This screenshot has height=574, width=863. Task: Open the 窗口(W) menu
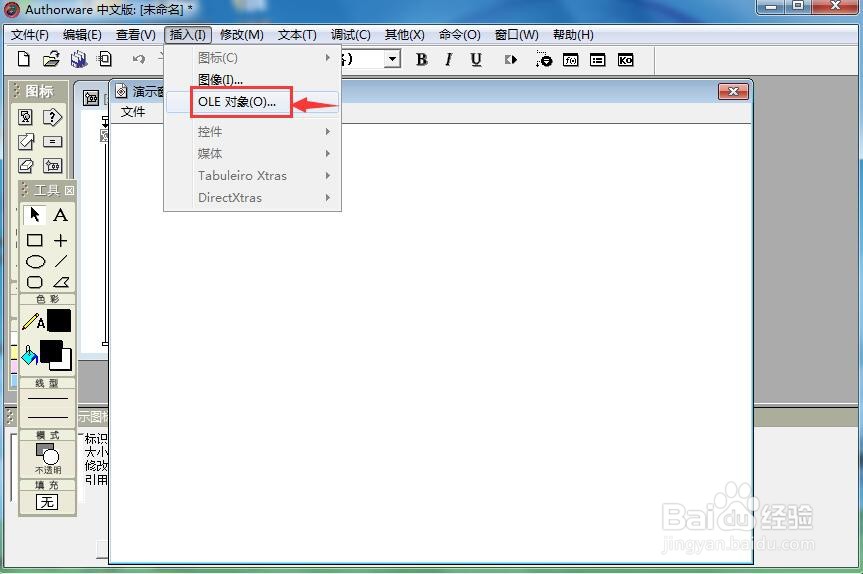click(x=517, y=35)
